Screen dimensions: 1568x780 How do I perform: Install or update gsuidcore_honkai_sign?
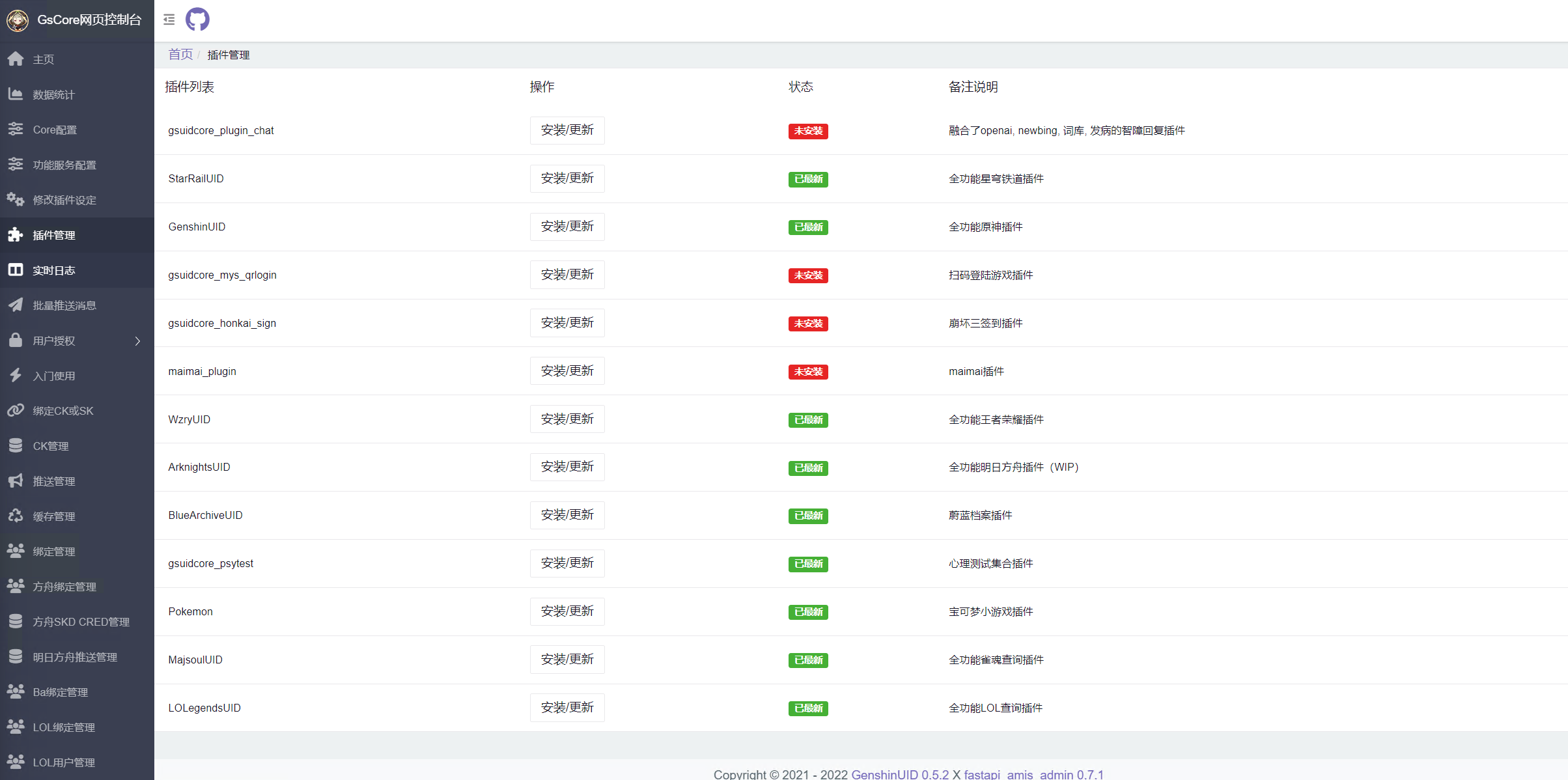tap(567, 323)
